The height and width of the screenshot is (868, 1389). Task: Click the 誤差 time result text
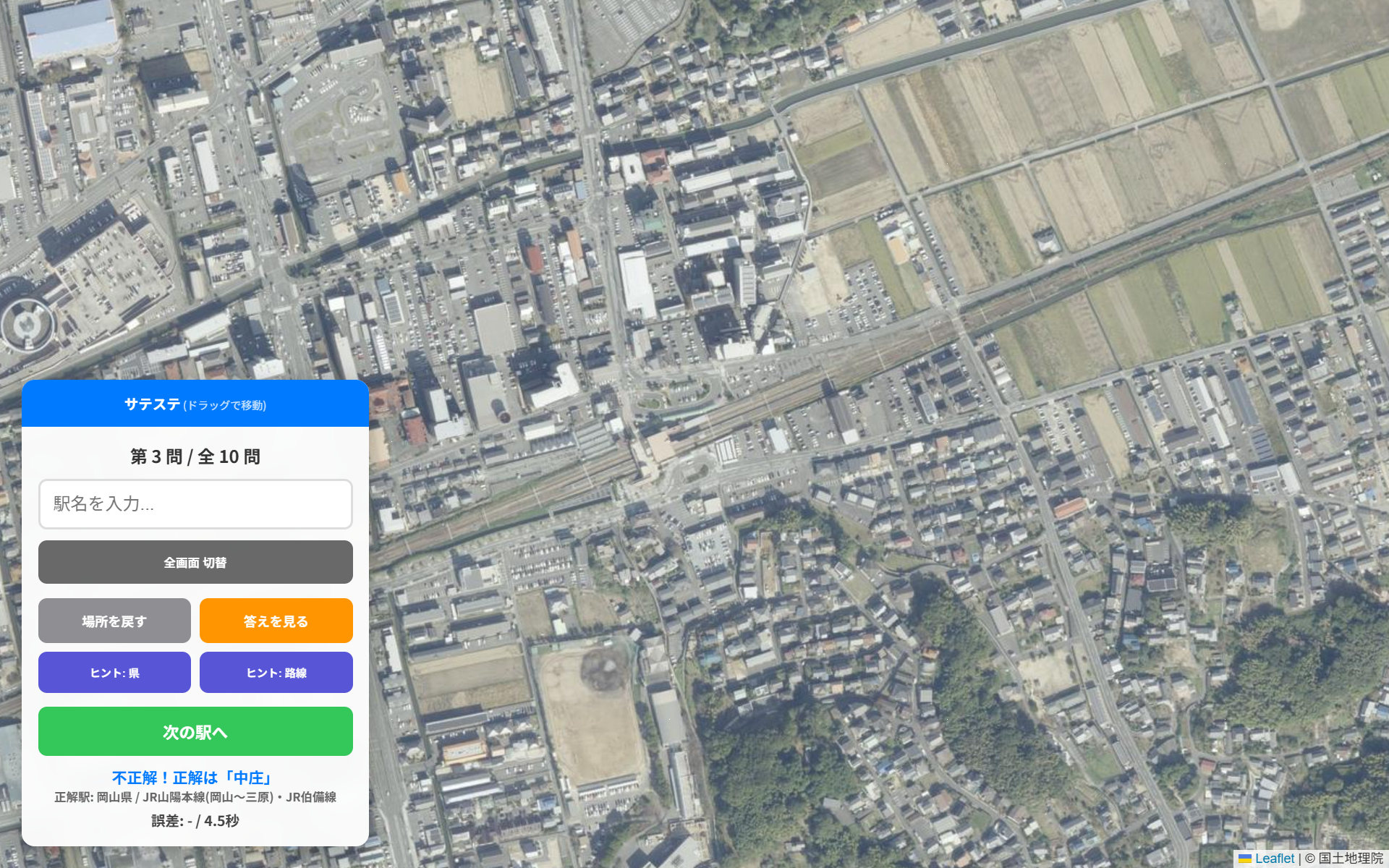195,820
